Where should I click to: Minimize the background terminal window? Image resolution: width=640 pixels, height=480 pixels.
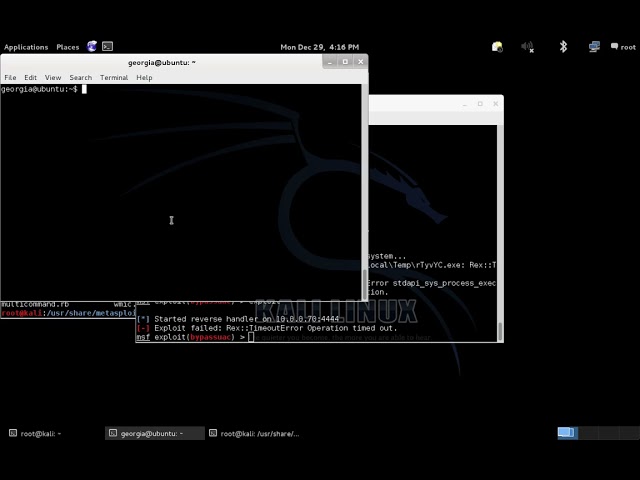[464, 104]
